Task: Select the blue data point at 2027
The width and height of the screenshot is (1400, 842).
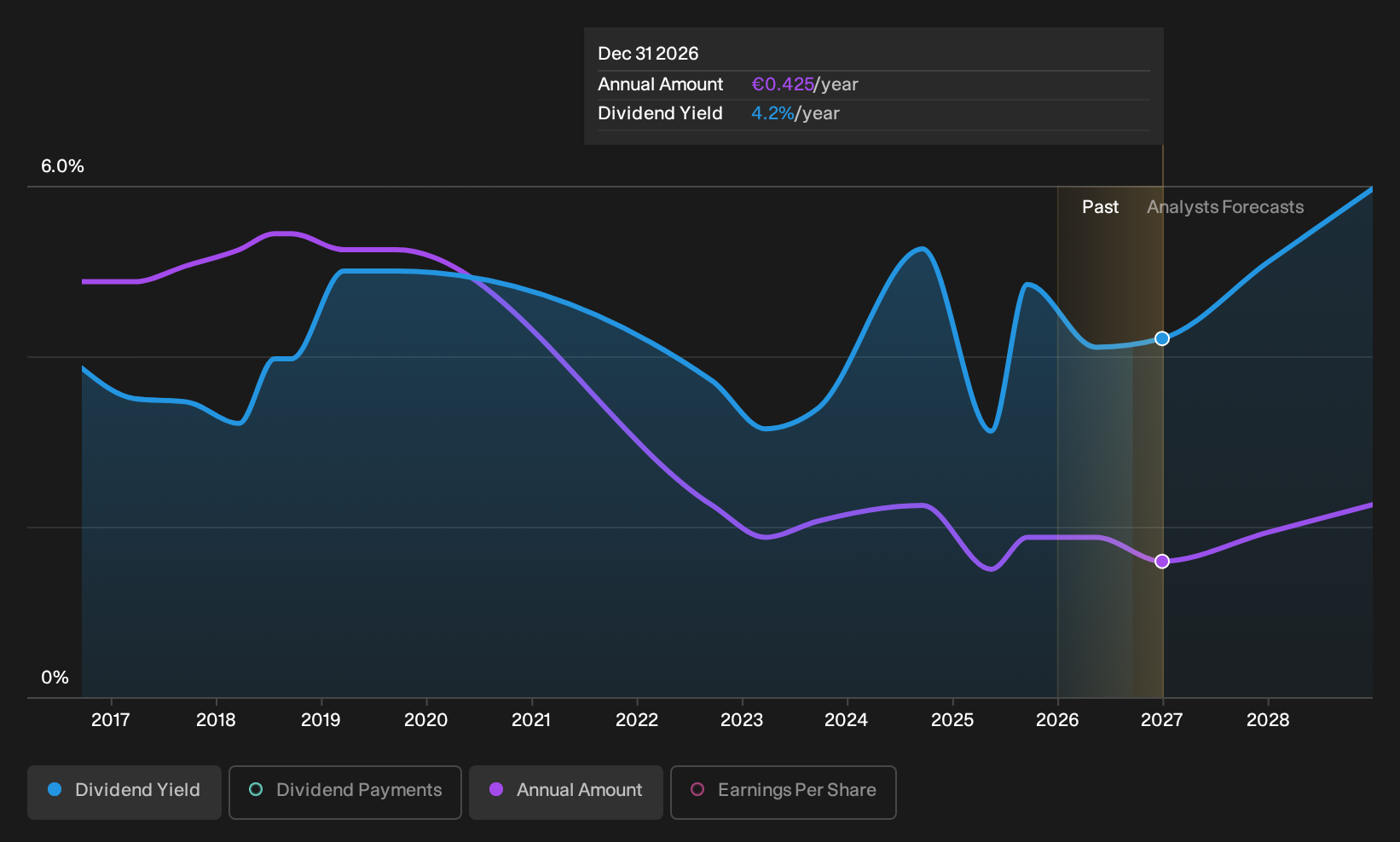Action: point(1162,338)
